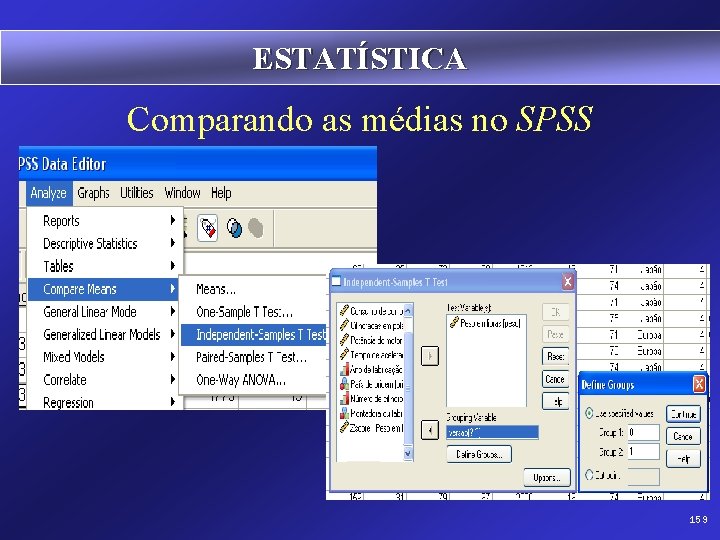This screenshot has width=720, height=540.
Task: Open the Help menu in the menu bar
Action: pos(221,193)
